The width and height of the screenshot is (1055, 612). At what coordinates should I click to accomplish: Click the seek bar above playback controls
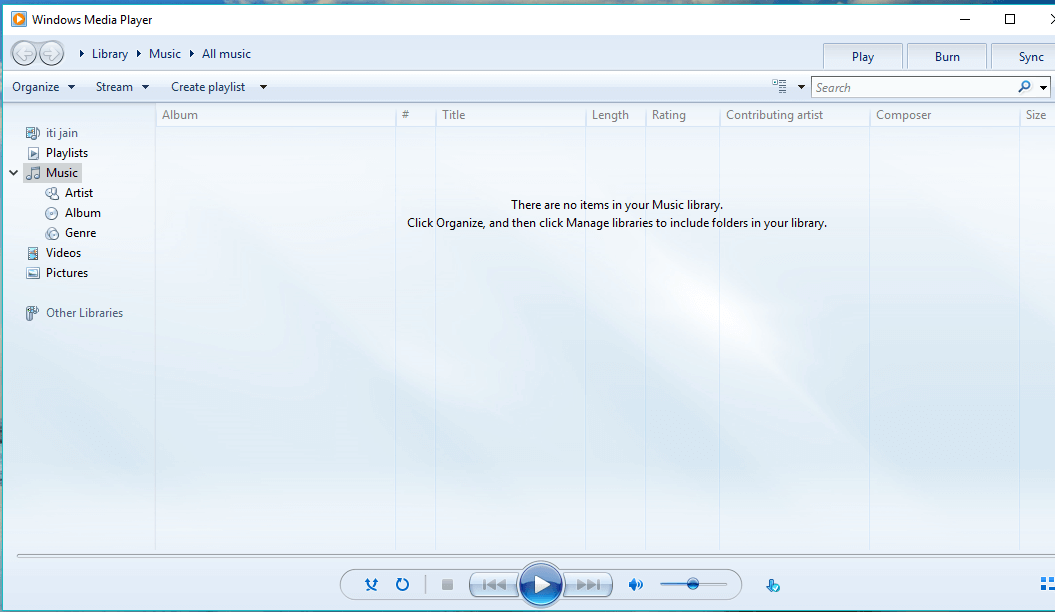pos(536,556)
